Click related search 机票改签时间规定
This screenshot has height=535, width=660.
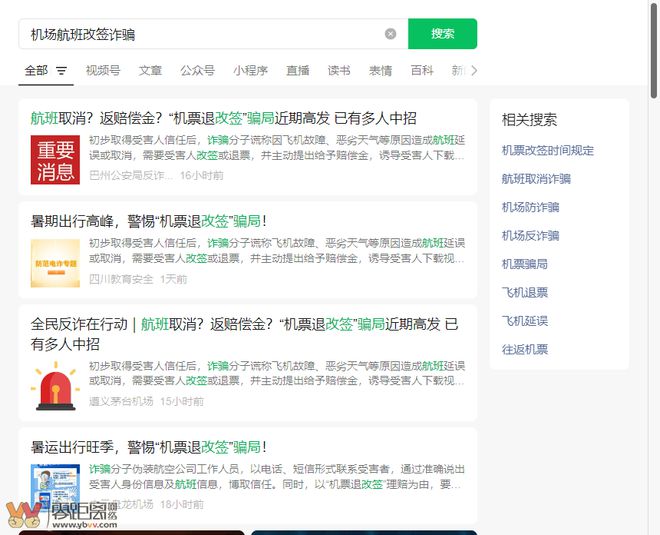pos(547,150)
